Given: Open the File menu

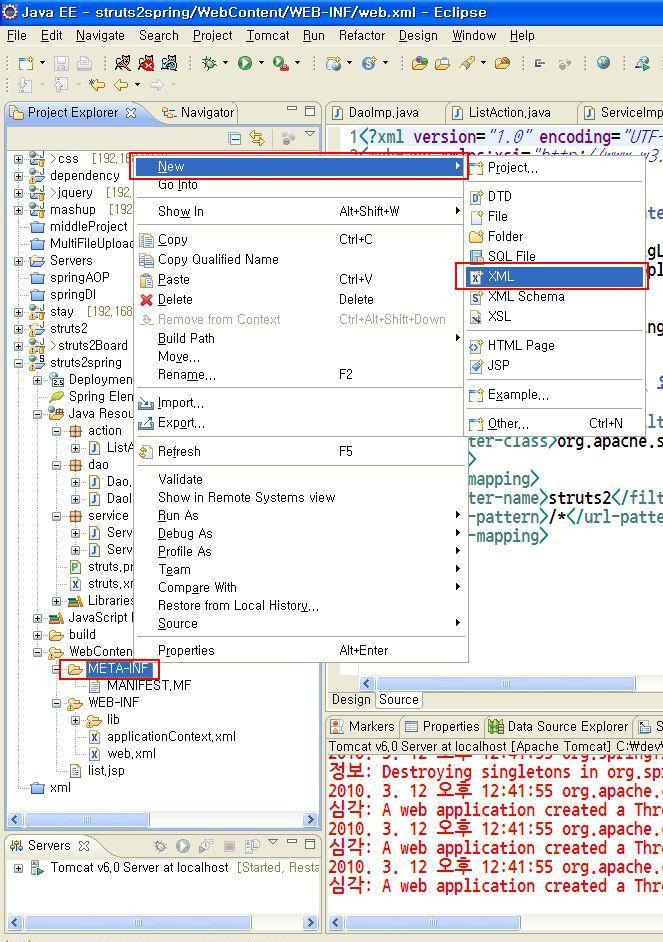Looking at the screenshot, I should pyautogui.click(x=17, y=35).
